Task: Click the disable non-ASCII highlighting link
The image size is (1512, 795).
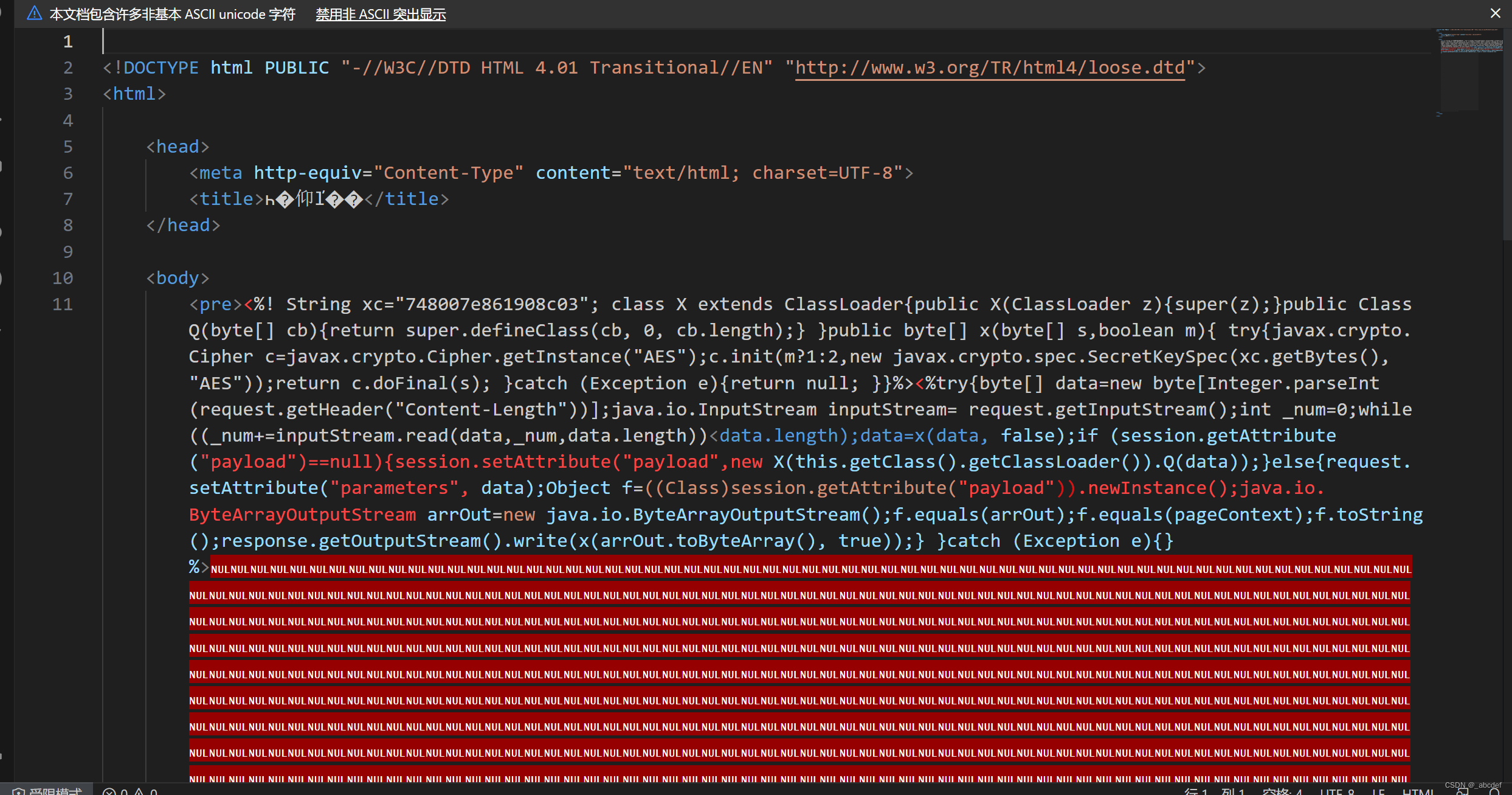Action: pyautogui.click(x=381, y=14)
